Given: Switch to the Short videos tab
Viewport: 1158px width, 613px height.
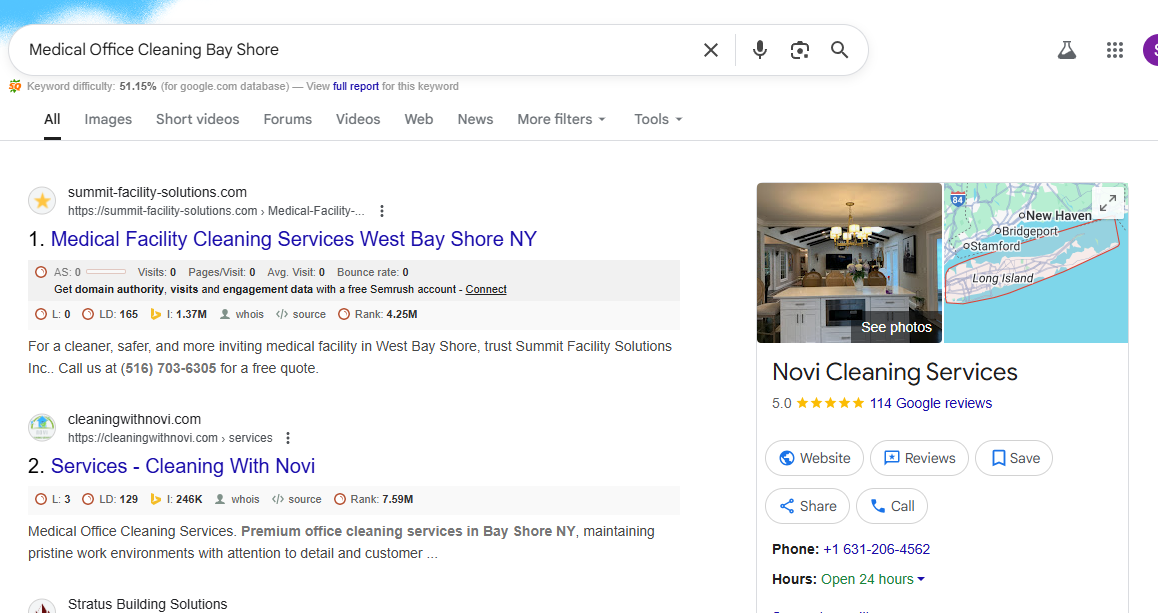Looking at the screenshot, I should (197, 119).
